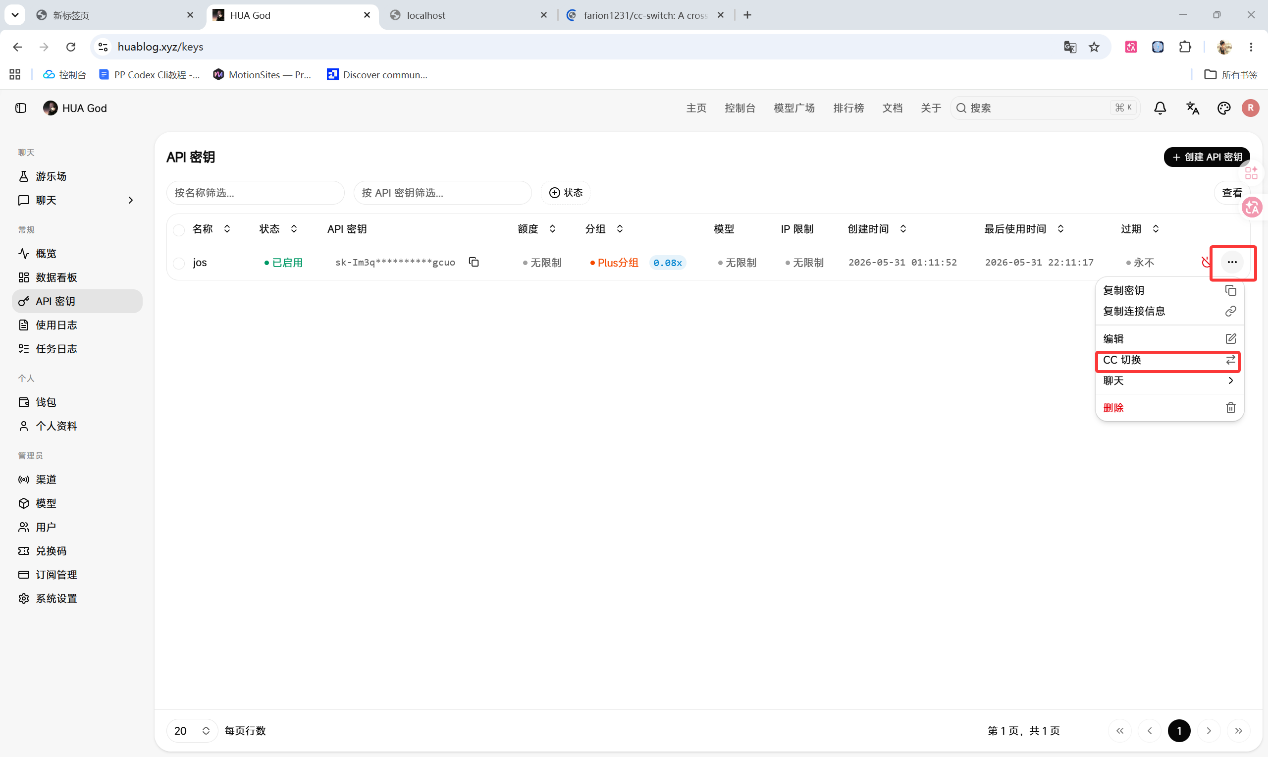This screenshot has height=757, width=1268.
Task: Open notifications bell icon
Action: coord(1160,108)
